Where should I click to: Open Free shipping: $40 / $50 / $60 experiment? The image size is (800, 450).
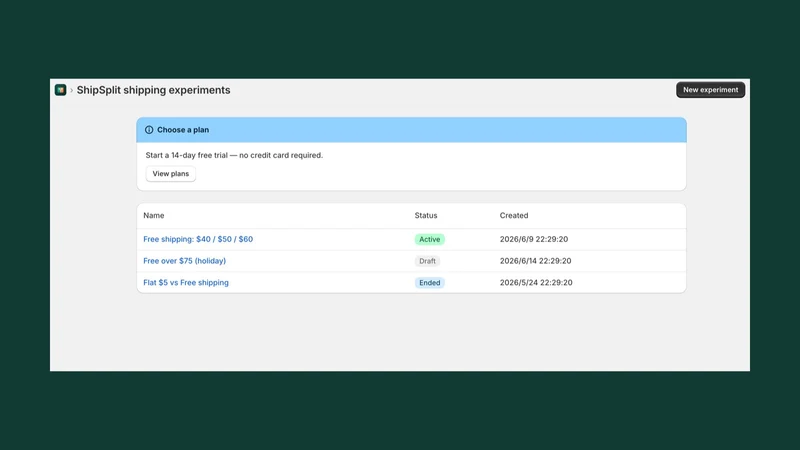click(x=198, y=239)
